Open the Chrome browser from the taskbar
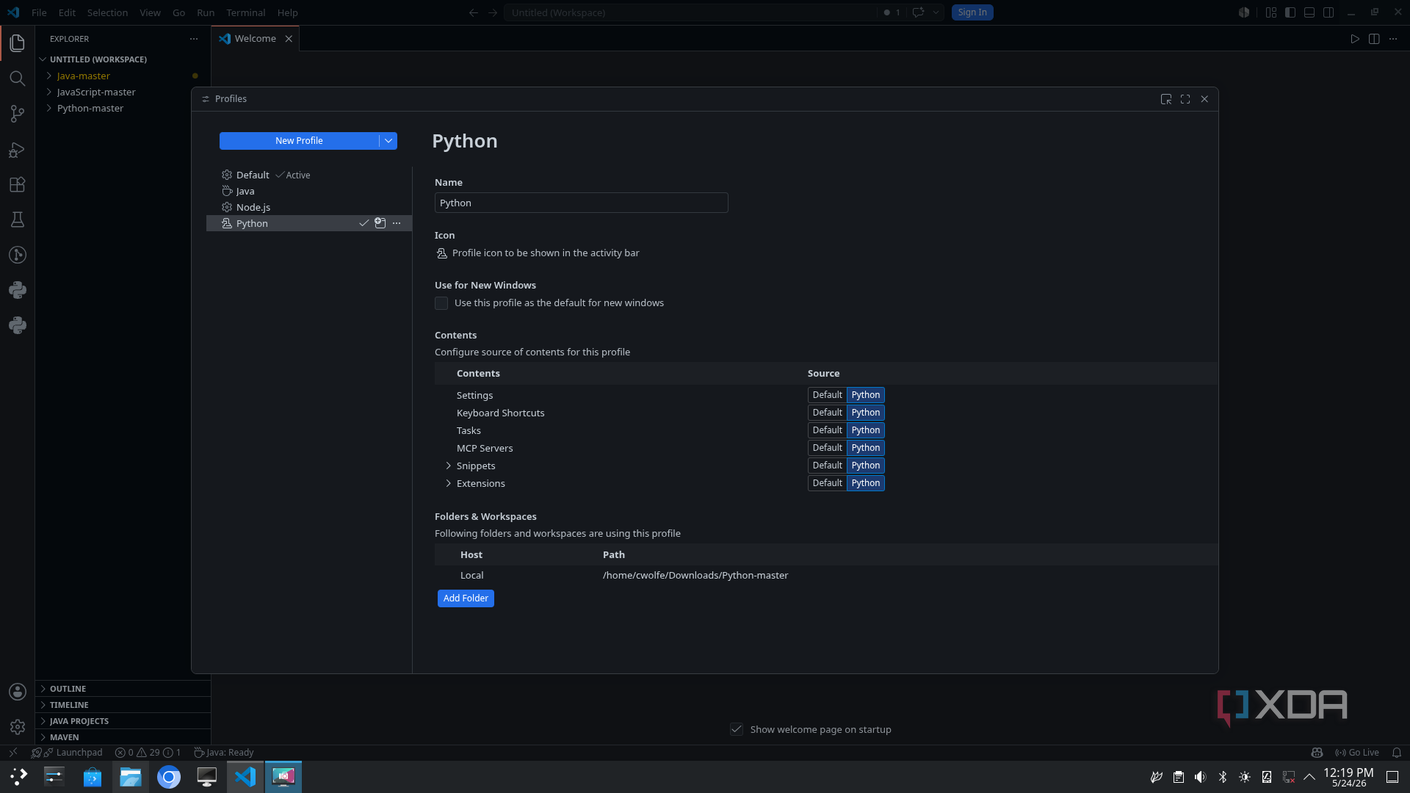The width and height of the screenshot is (1410, 793). click(169, 777)
